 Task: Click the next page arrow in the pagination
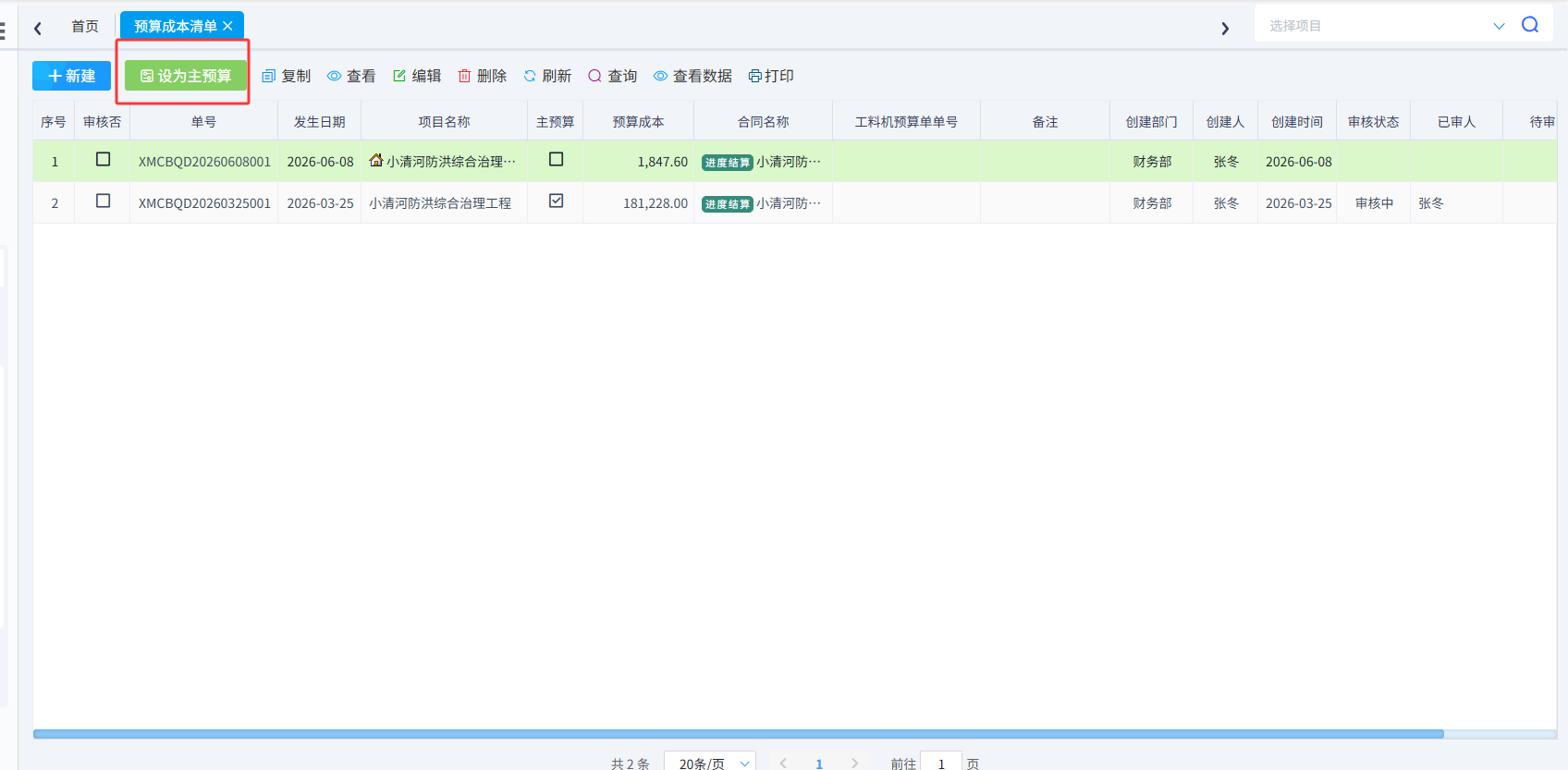pos(854,763)
